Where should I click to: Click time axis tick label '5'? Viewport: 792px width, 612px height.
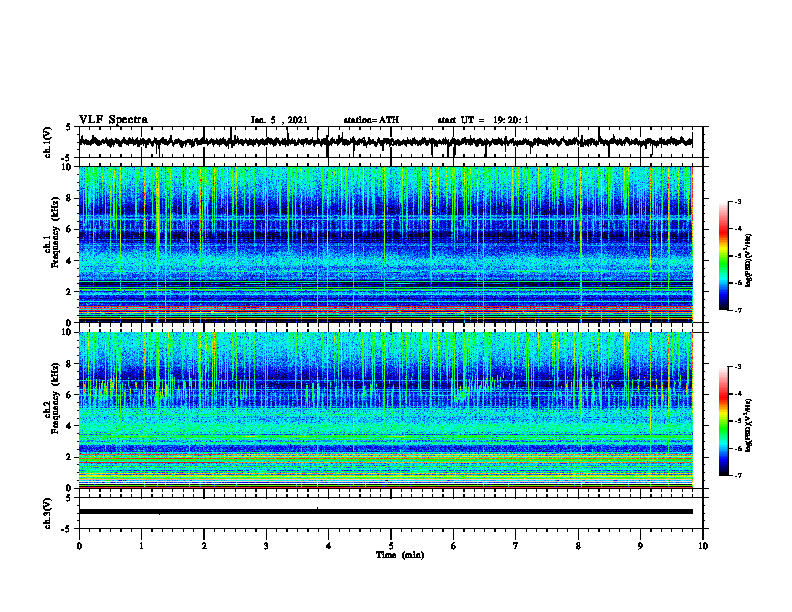click(x=391, y=546)
